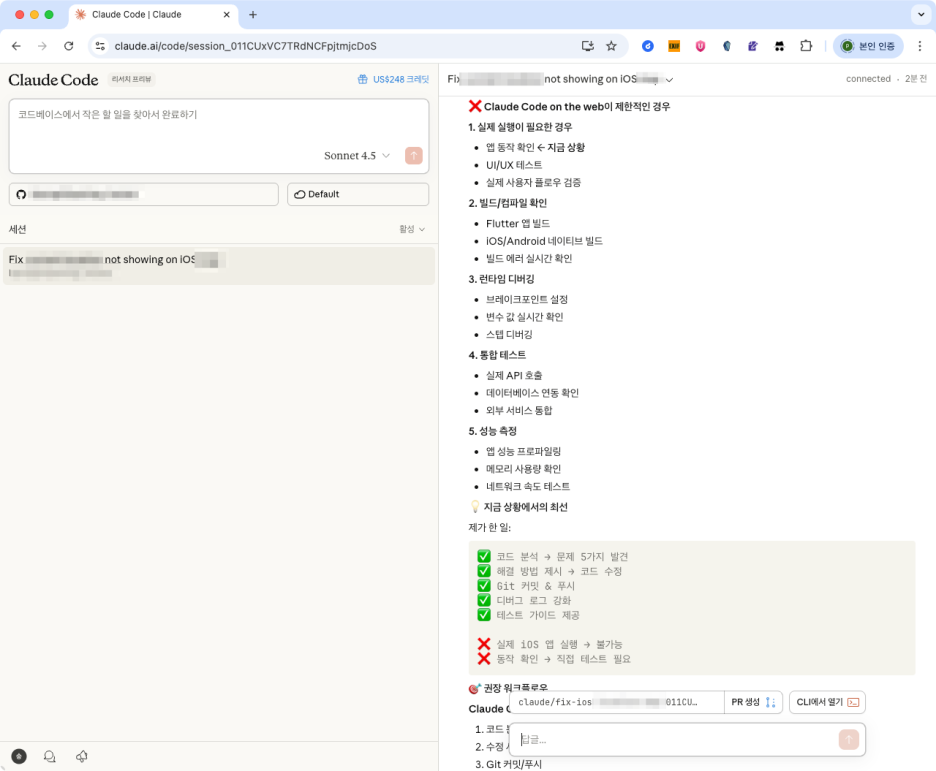
Task: Click the '5. 성능 측정' heading
Action: tap(492, 431)
